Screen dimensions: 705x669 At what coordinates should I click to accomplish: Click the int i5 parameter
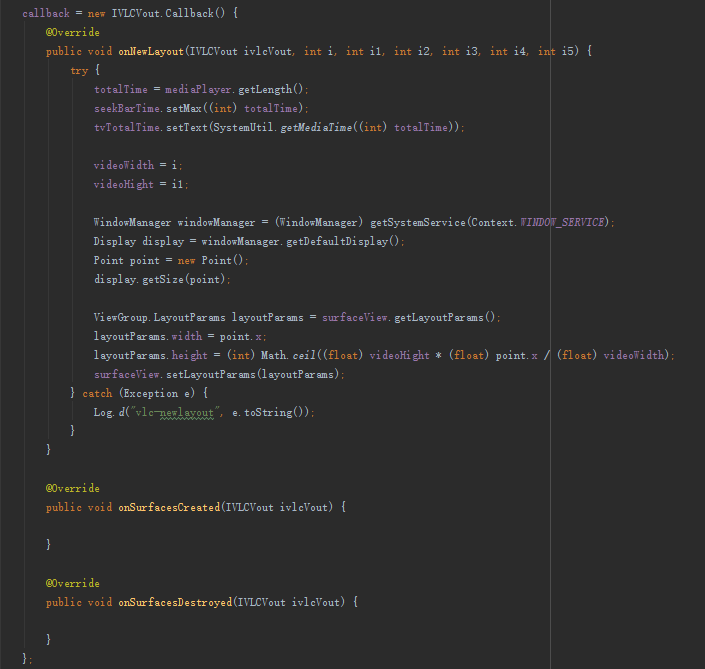click(x=556, y=52)
